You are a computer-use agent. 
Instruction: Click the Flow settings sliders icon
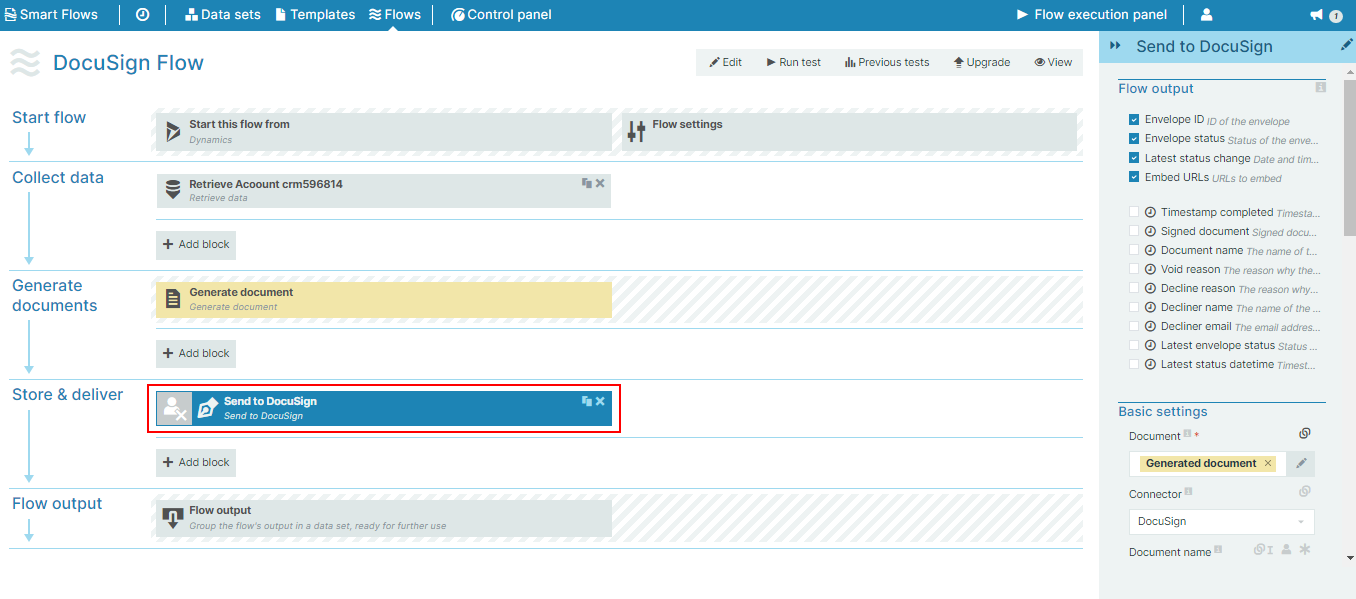pyautogui.click(x=636, y=131)
